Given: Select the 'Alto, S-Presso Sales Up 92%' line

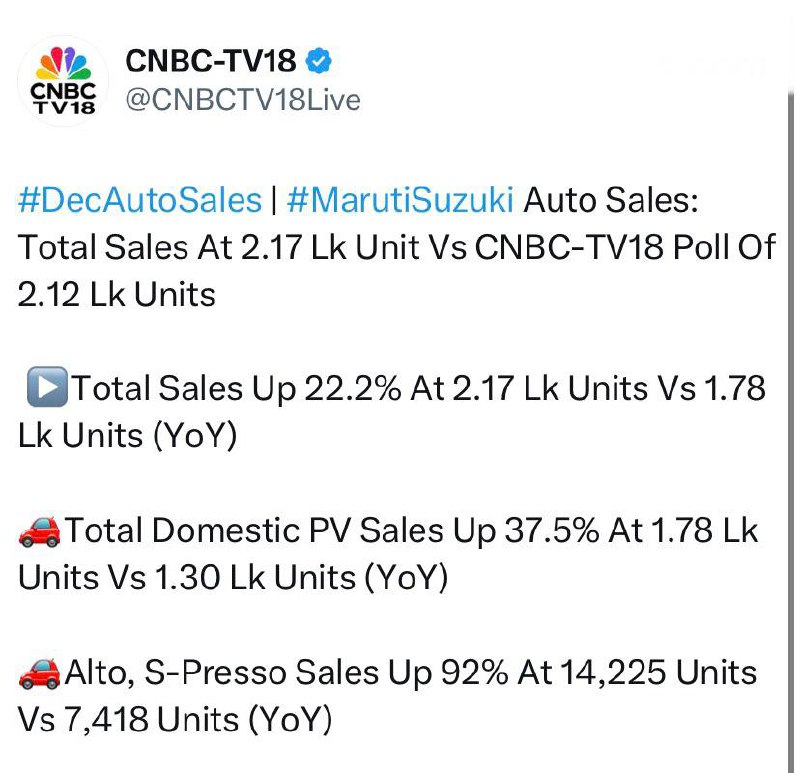Looking at the screenshot, I should click(287, 672).
